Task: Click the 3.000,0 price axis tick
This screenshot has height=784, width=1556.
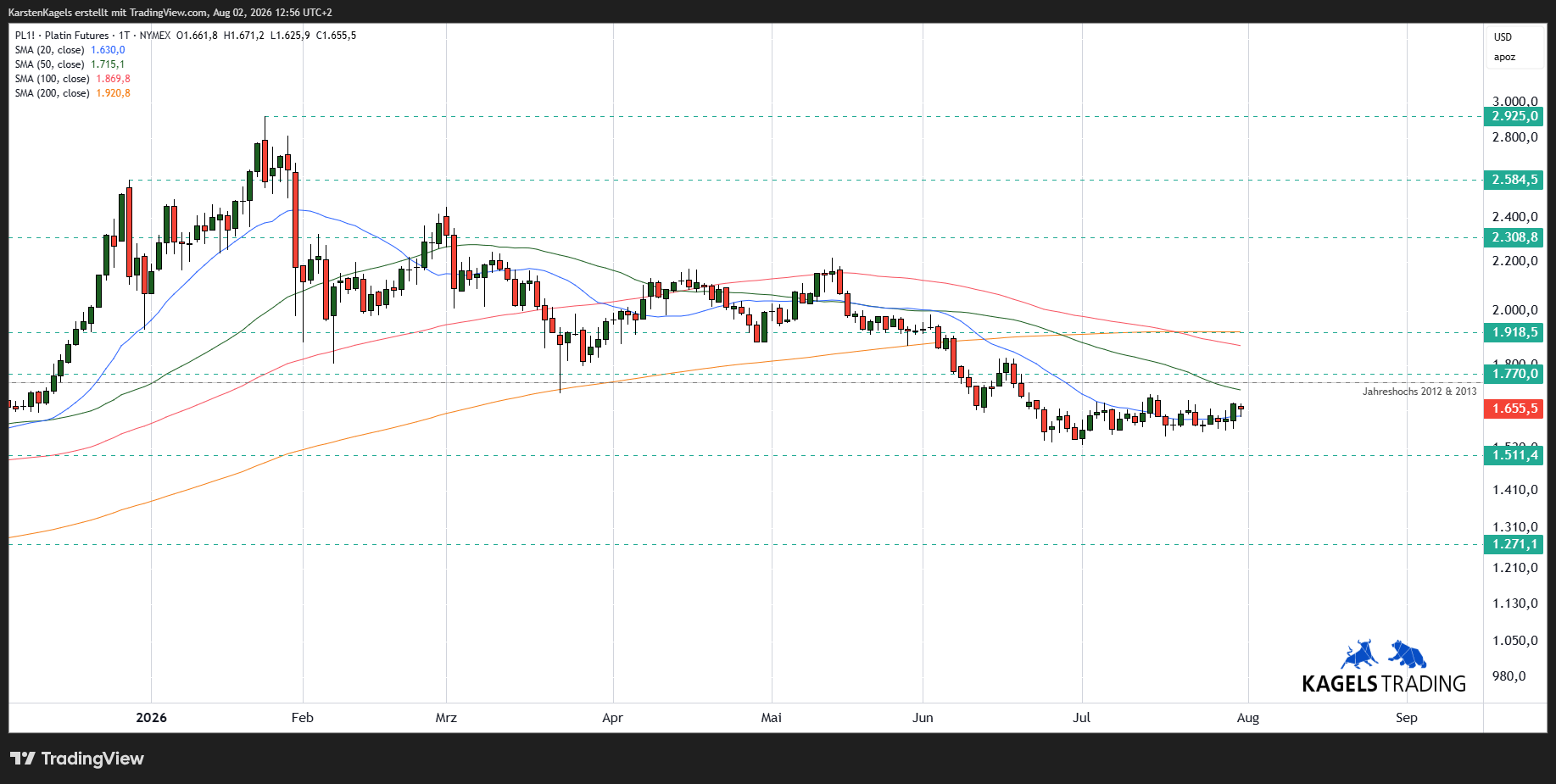Action: point(1515,102)
